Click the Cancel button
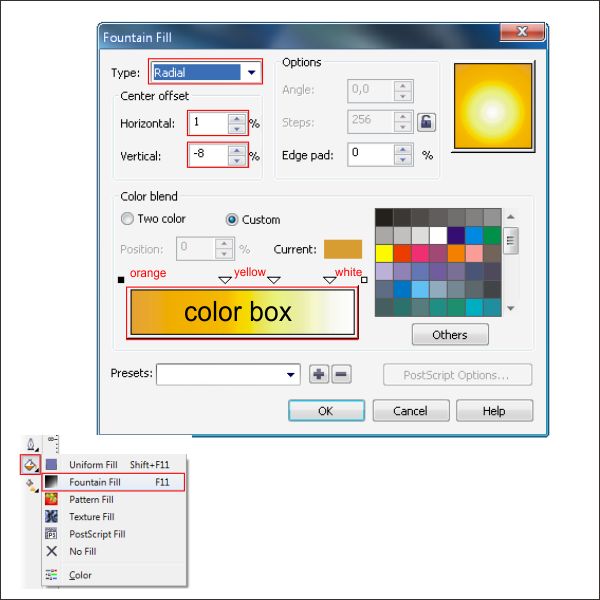600x600 pixels. tap(411, 411)
